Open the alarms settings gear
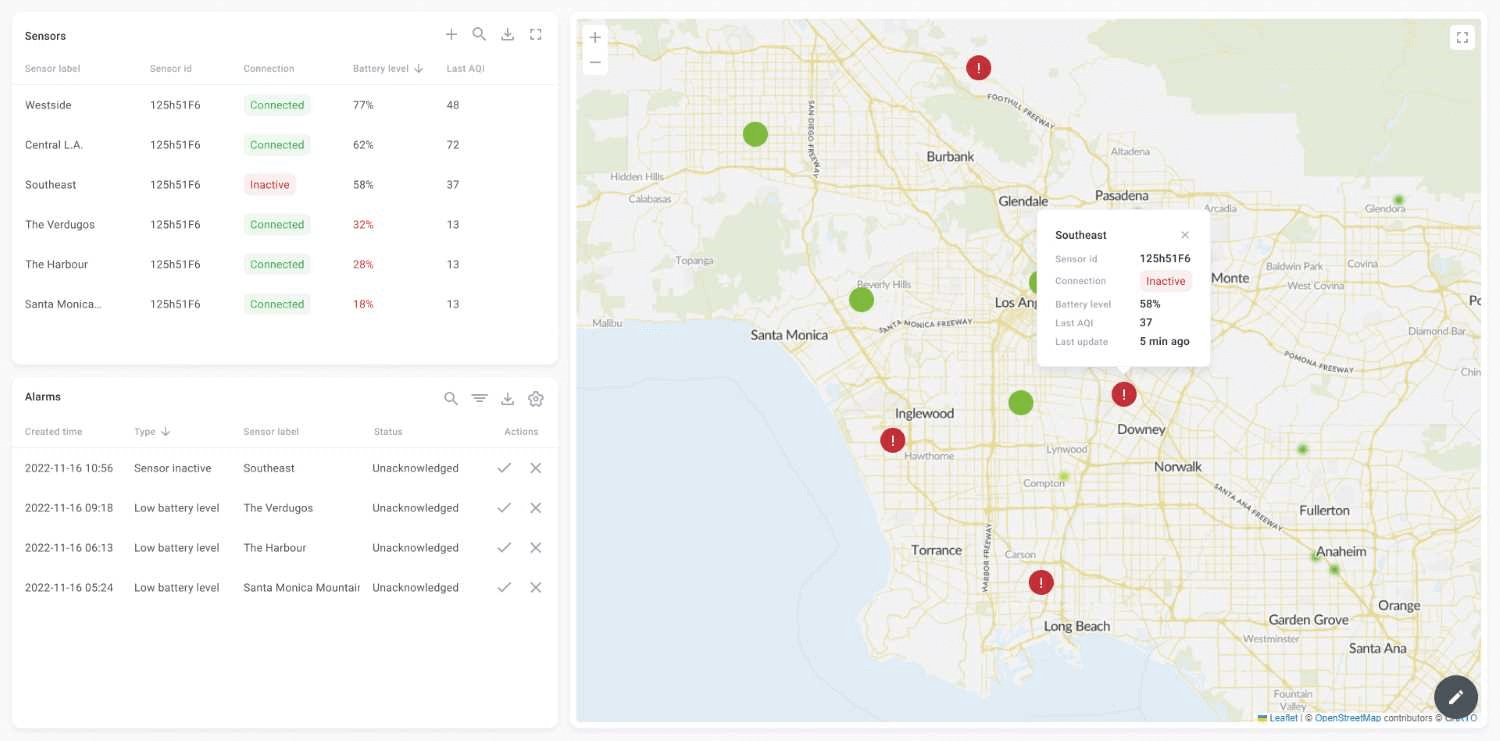 [535, 397]
